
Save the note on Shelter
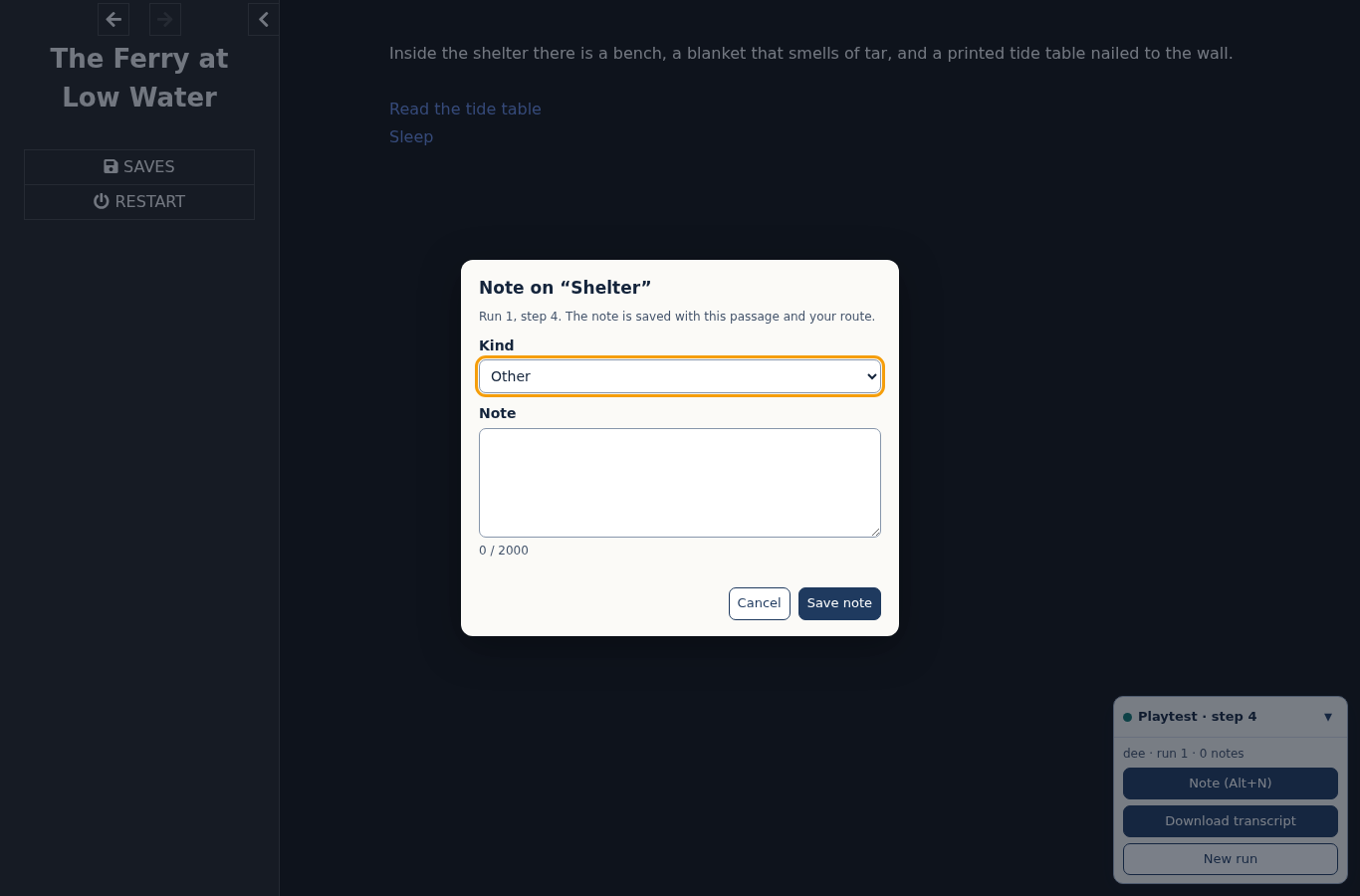click(x=839, y=603)
